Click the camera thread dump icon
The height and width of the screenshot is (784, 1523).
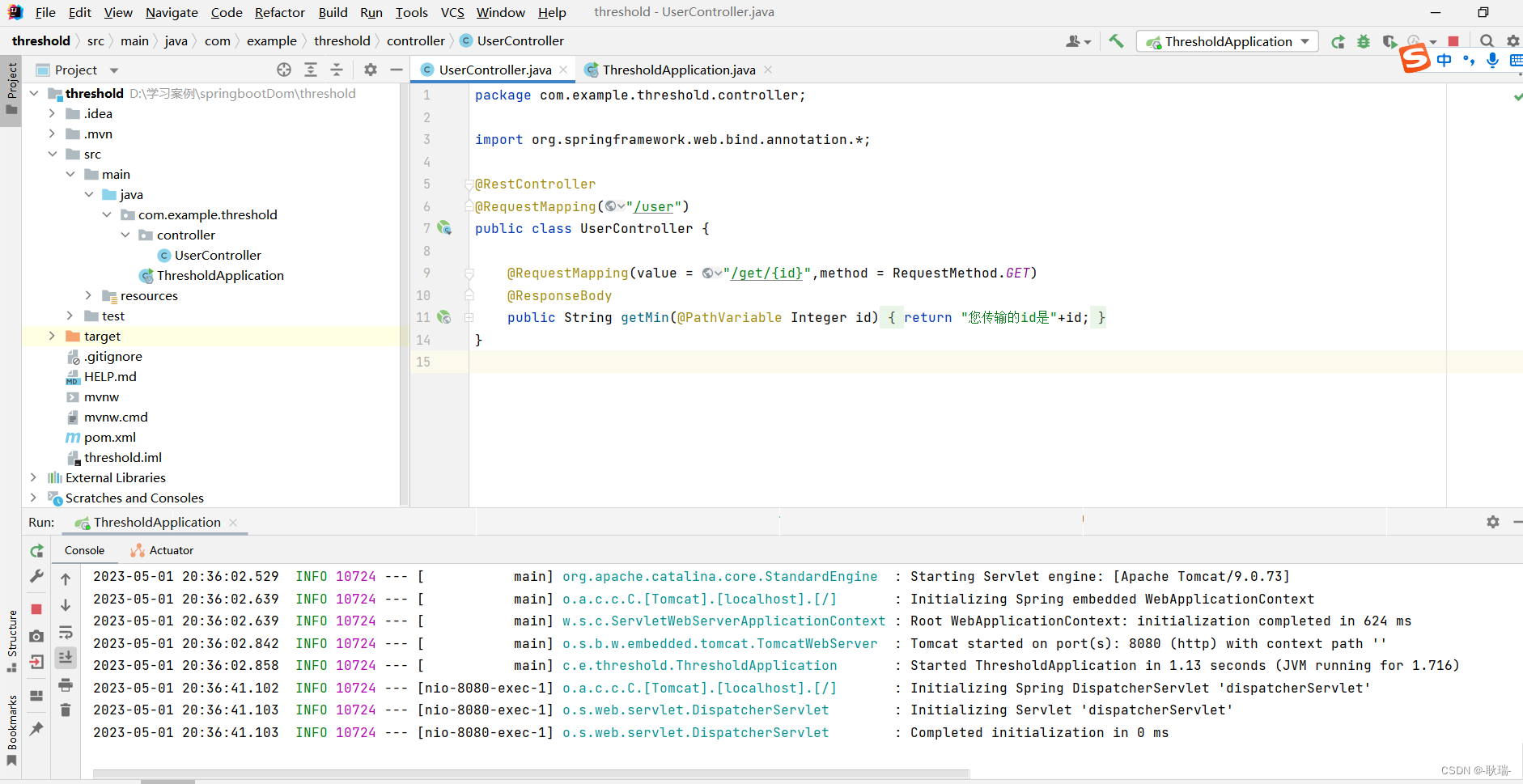36,636
